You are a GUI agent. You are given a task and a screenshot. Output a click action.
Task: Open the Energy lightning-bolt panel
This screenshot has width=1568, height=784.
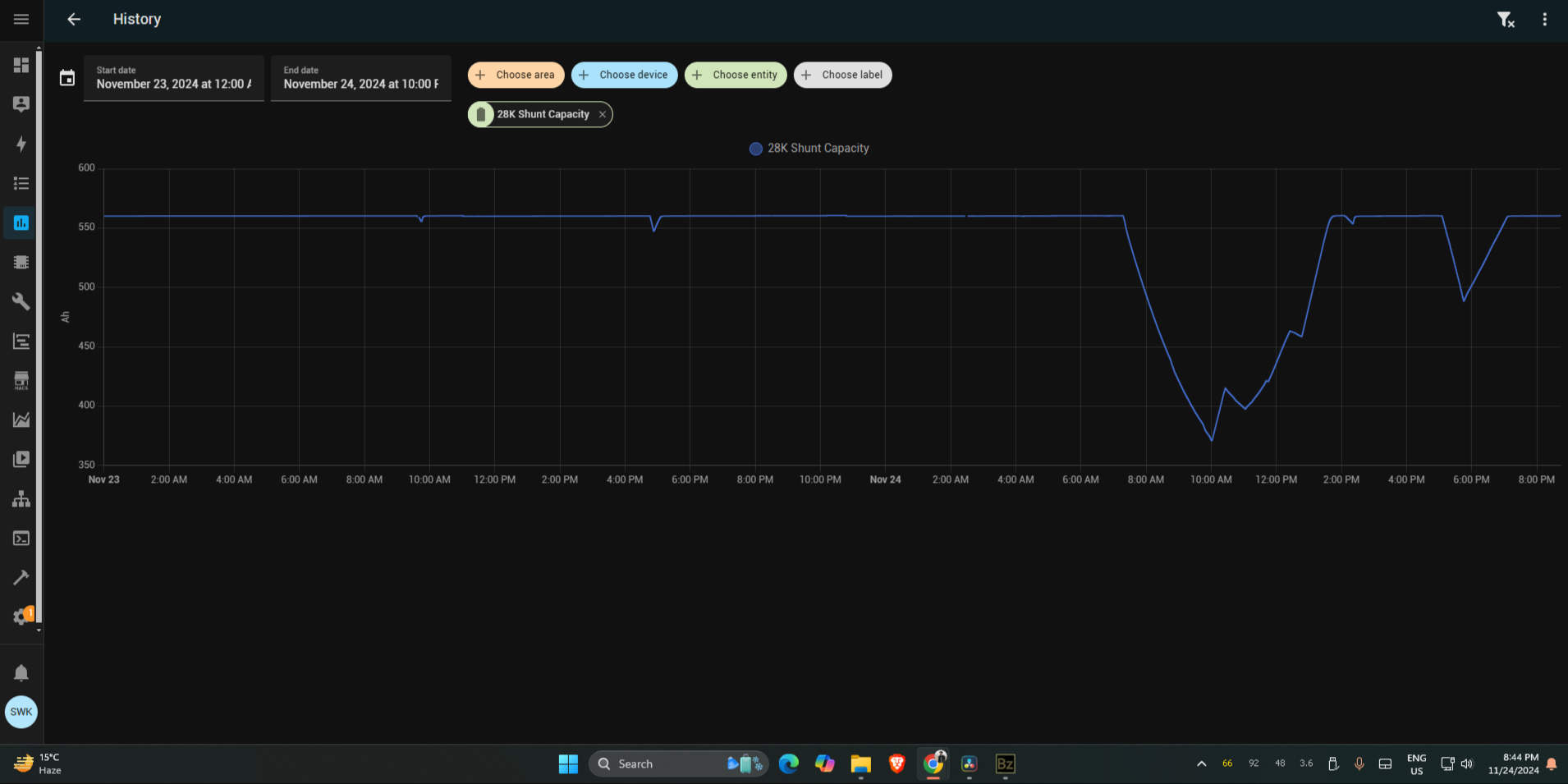tap(21, 144)
